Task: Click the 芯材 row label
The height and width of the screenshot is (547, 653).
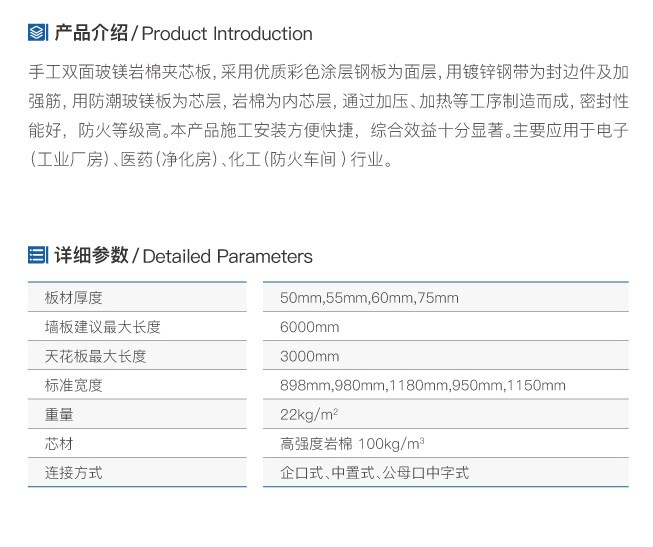Action: click(x=59, y=444)
